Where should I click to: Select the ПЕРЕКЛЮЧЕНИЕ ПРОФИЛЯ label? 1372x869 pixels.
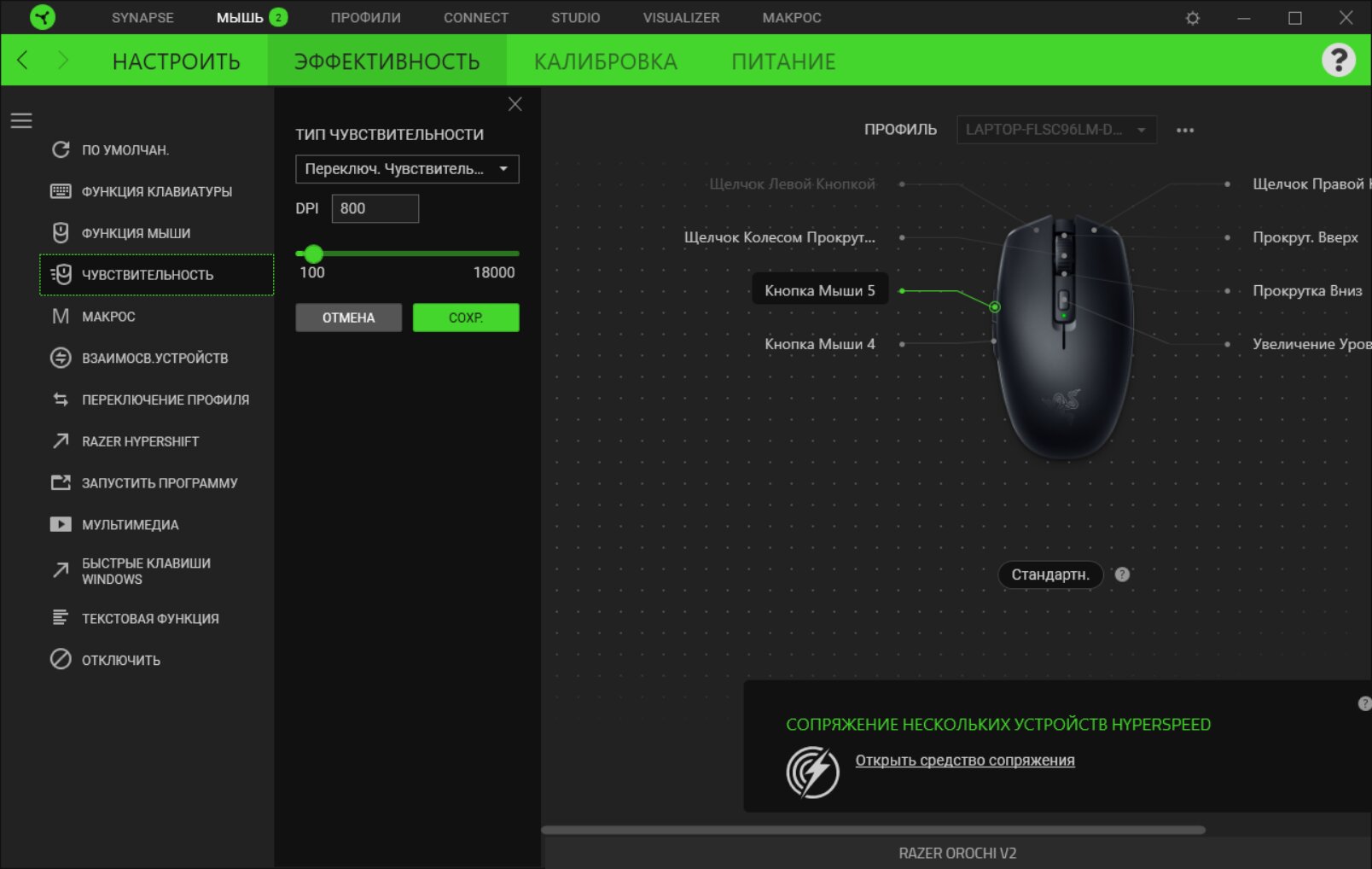tap(166, 400)
